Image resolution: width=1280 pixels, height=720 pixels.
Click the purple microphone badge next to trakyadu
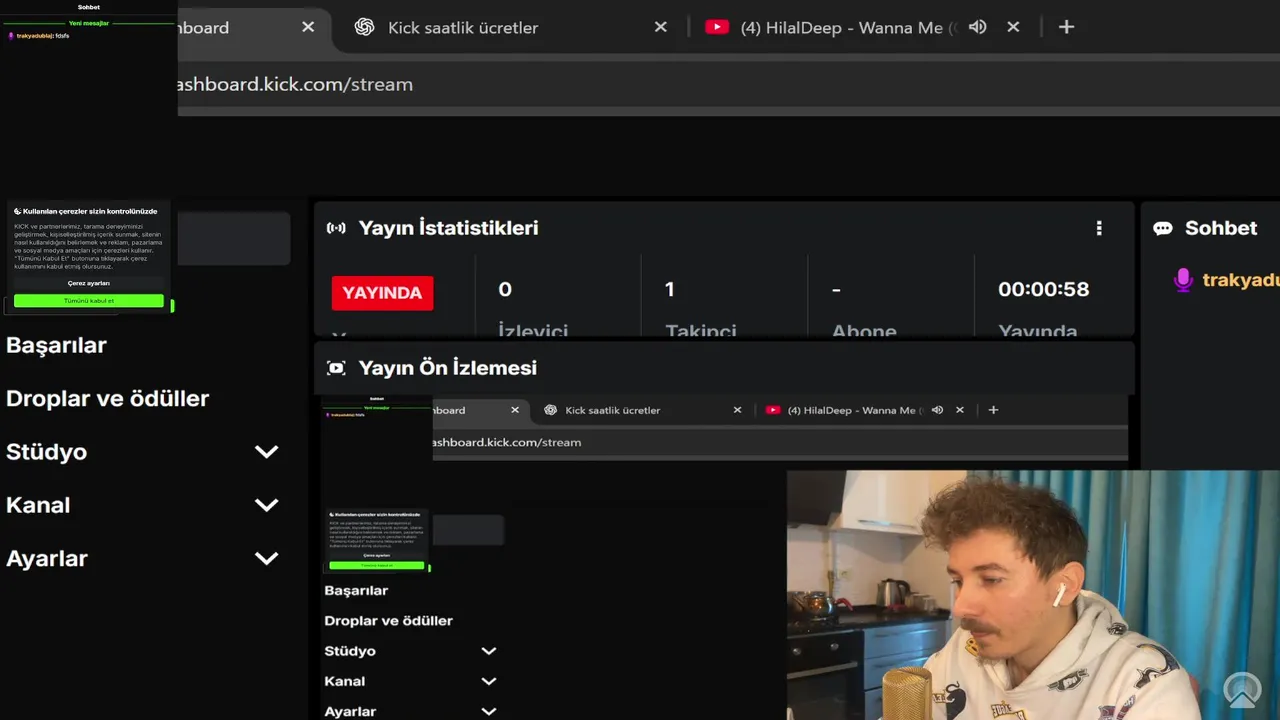1183,280
